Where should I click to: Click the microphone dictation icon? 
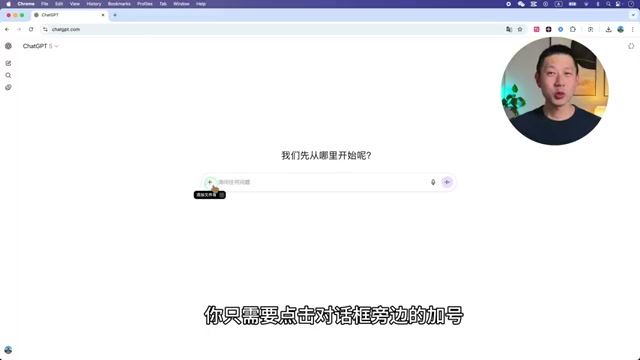tap(433, 182)
